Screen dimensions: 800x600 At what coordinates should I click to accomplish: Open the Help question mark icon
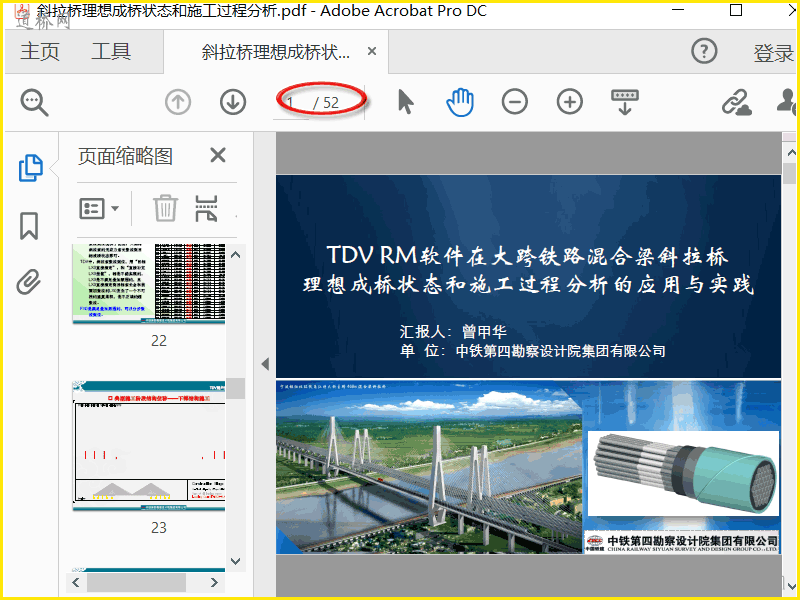(x=704, y=51)
